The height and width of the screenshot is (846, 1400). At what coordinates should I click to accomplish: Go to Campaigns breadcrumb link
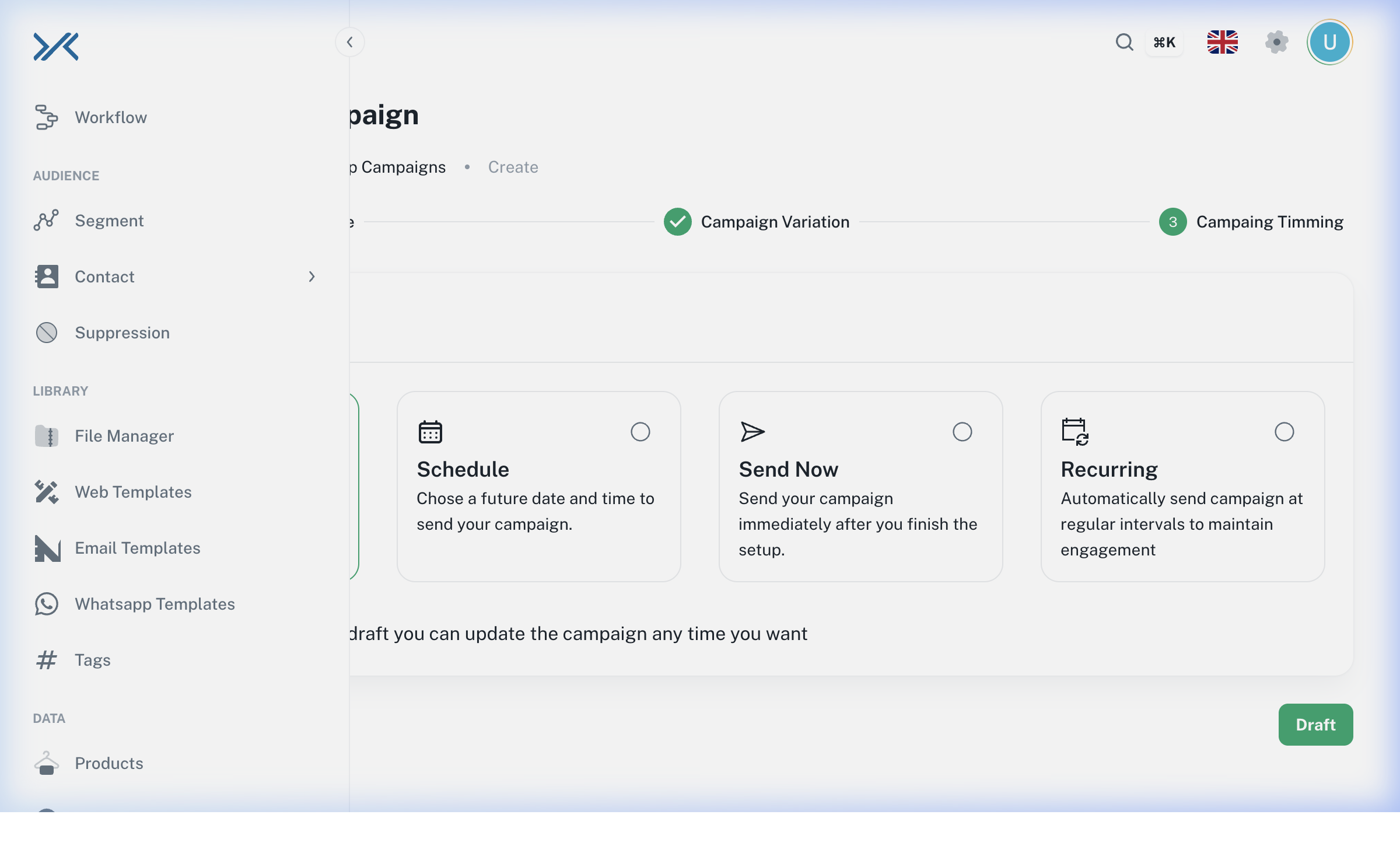[x=398, y=167]
